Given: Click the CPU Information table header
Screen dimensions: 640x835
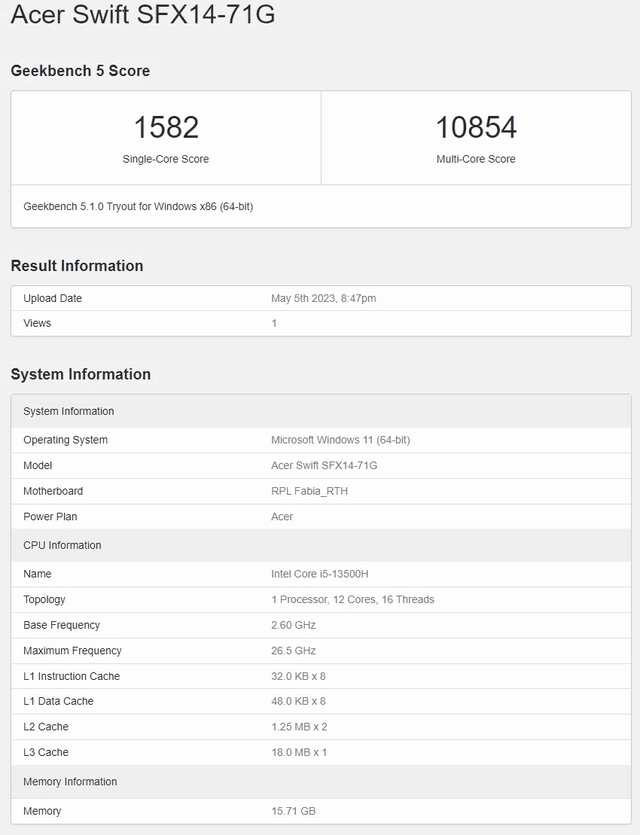Looking at the screenshot, I should coord(62,545).
